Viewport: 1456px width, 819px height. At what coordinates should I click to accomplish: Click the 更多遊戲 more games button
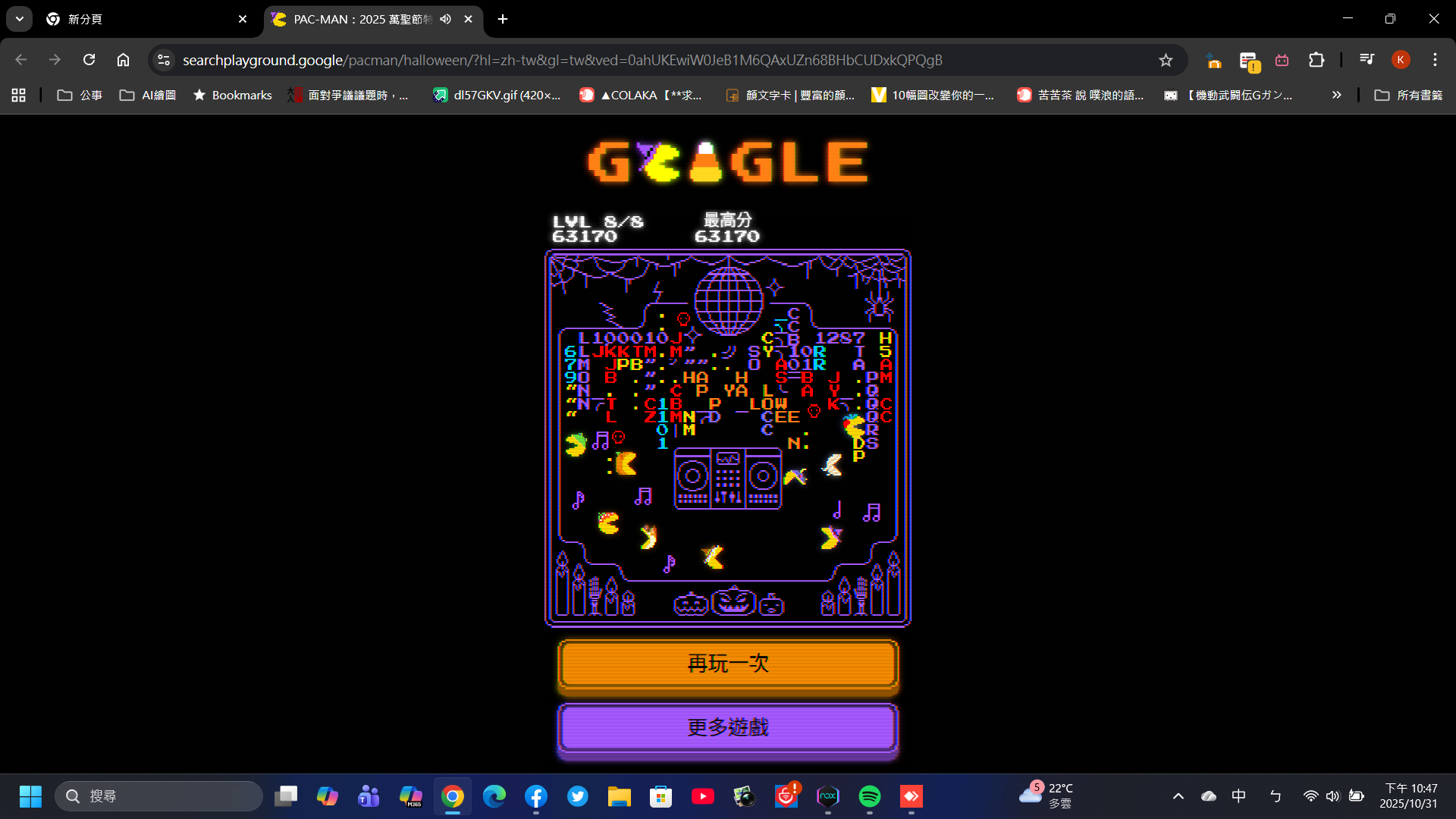(728, 728)
